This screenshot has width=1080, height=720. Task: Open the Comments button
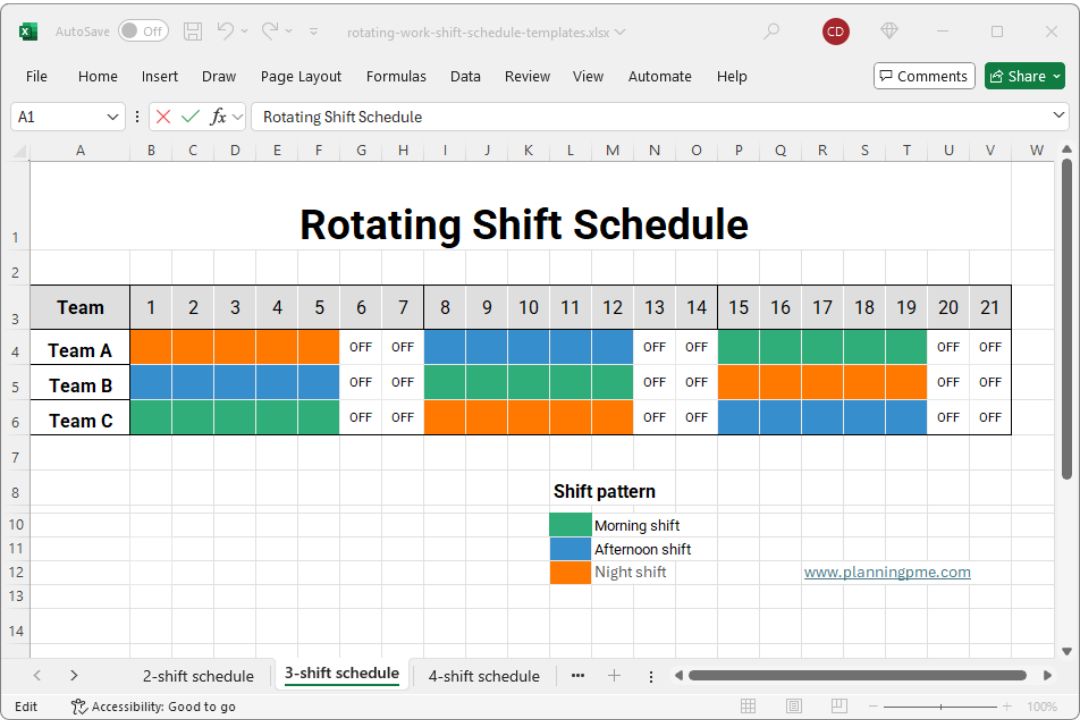923,76
